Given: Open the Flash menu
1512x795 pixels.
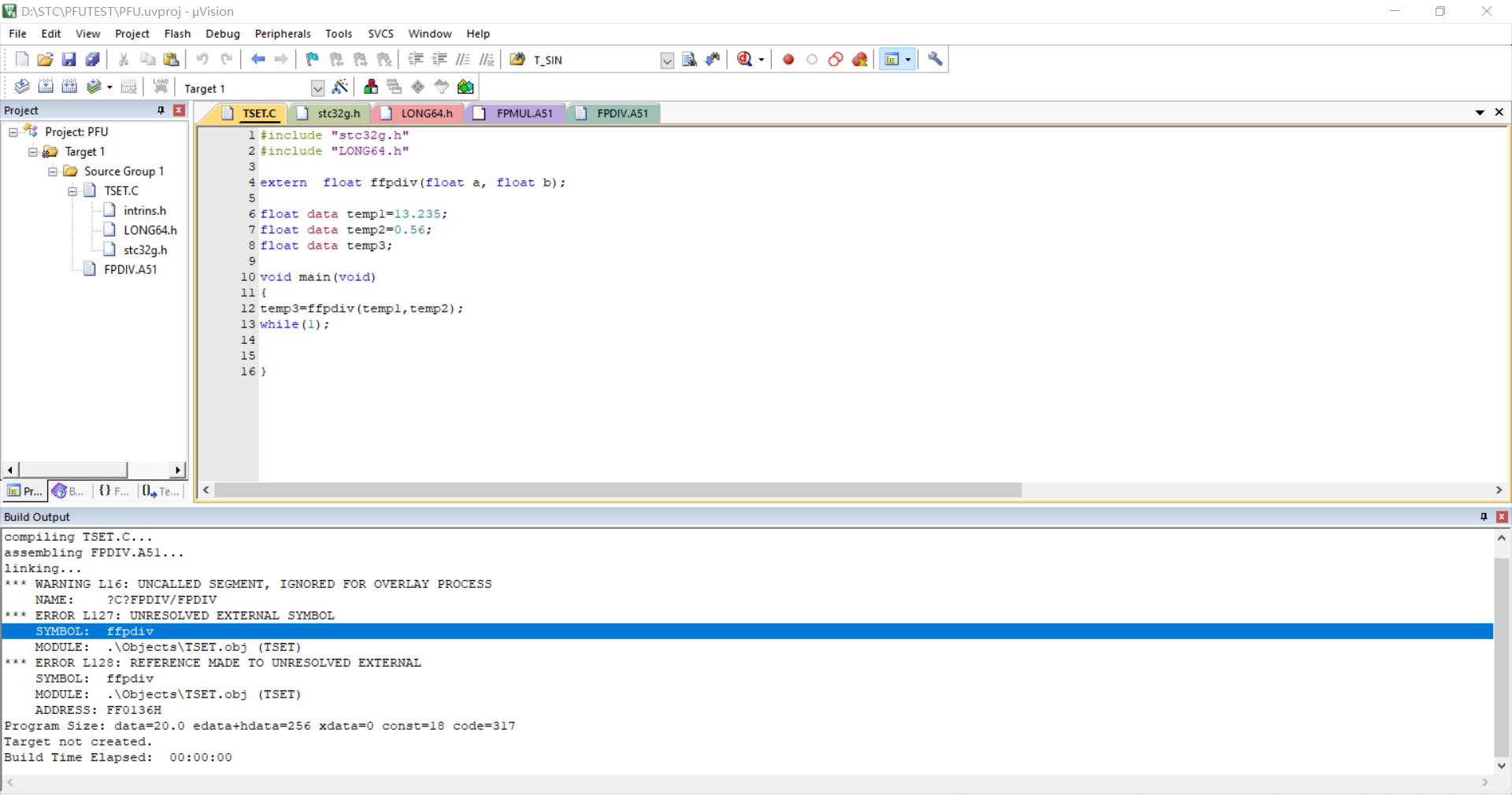Looking at the screenshot, I should [177, 34].
